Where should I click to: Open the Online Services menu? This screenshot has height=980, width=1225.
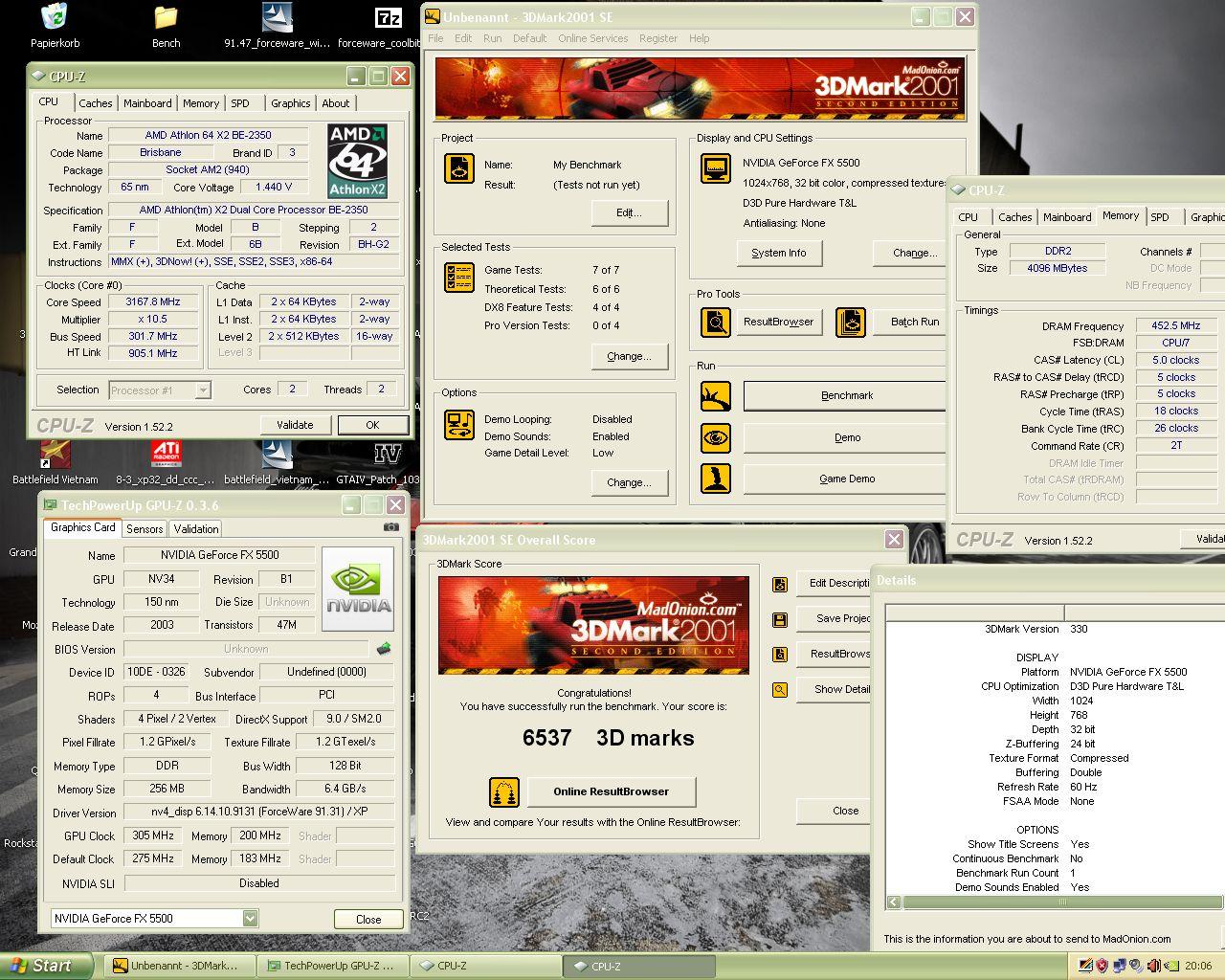tap(592, 38)
